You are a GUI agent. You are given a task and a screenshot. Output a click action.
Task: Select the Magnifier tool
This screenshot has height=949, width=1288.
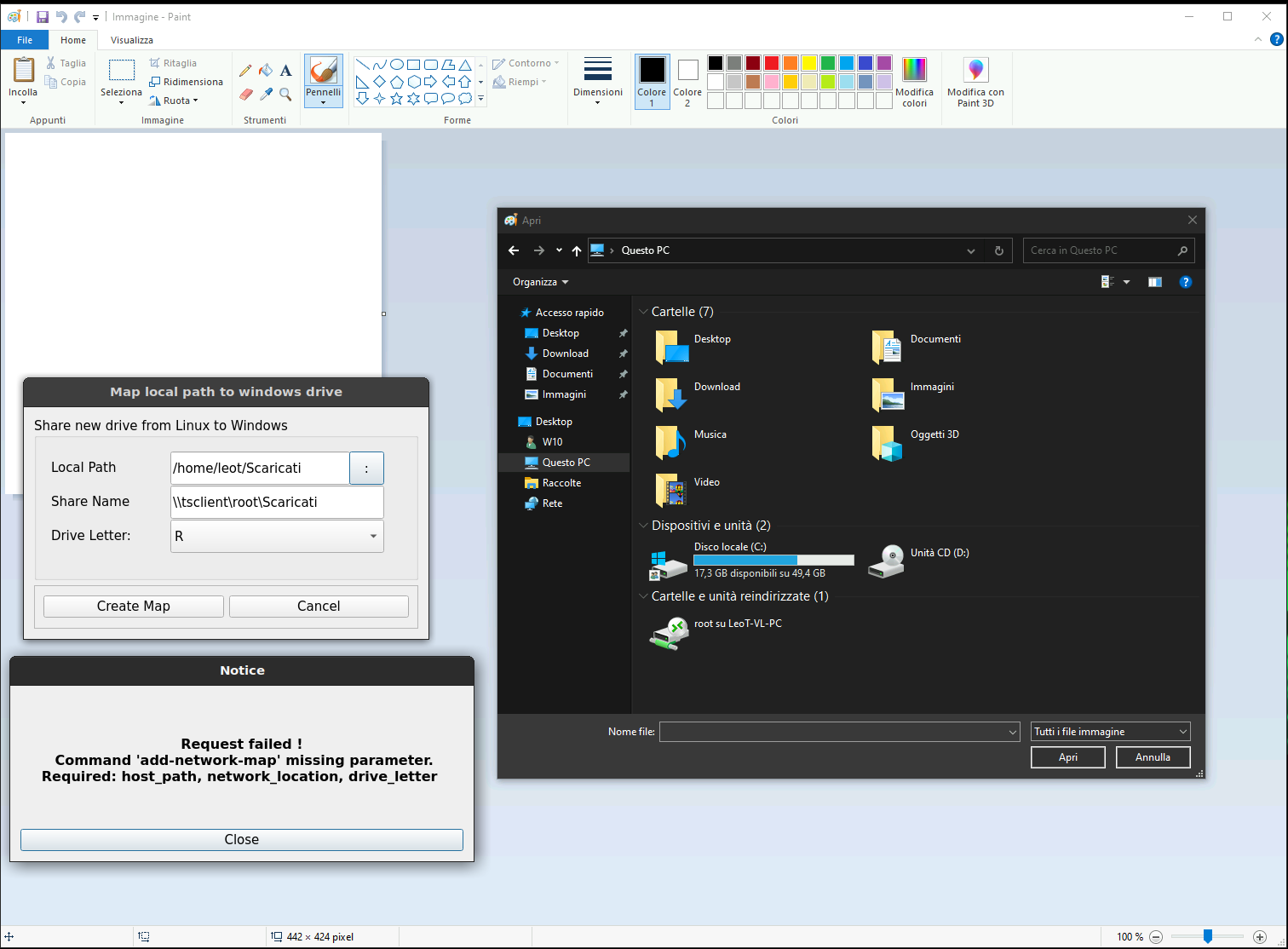click(285, 94)
